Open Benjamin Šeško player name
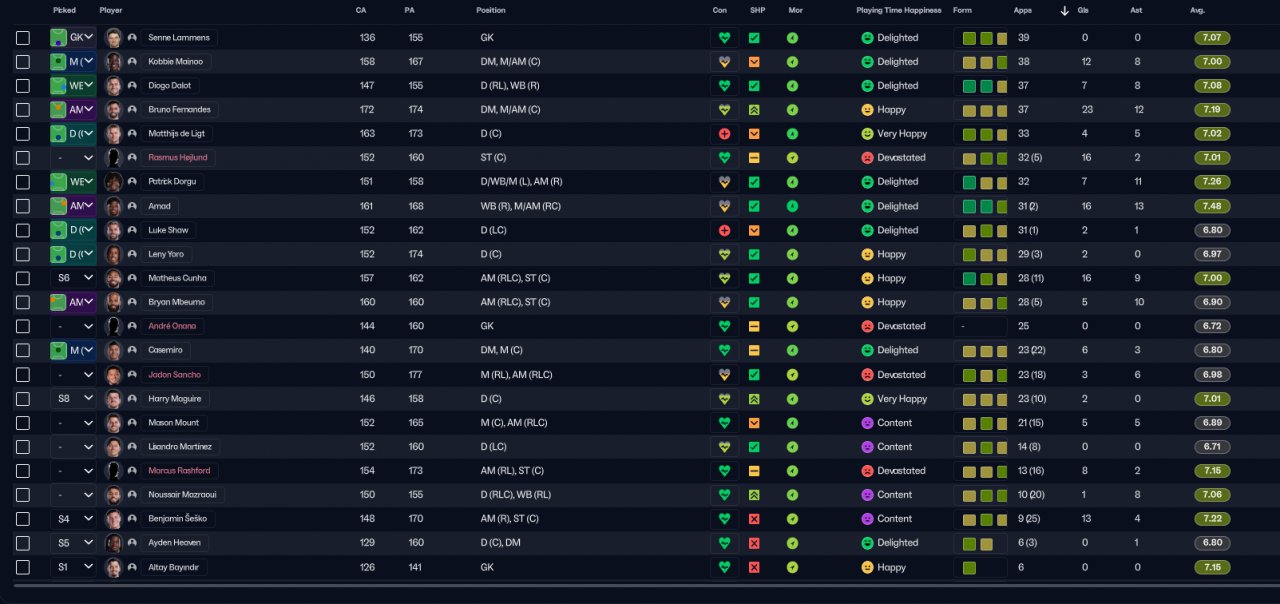Viewport: 1280px width, 604px height. point(177,519)
